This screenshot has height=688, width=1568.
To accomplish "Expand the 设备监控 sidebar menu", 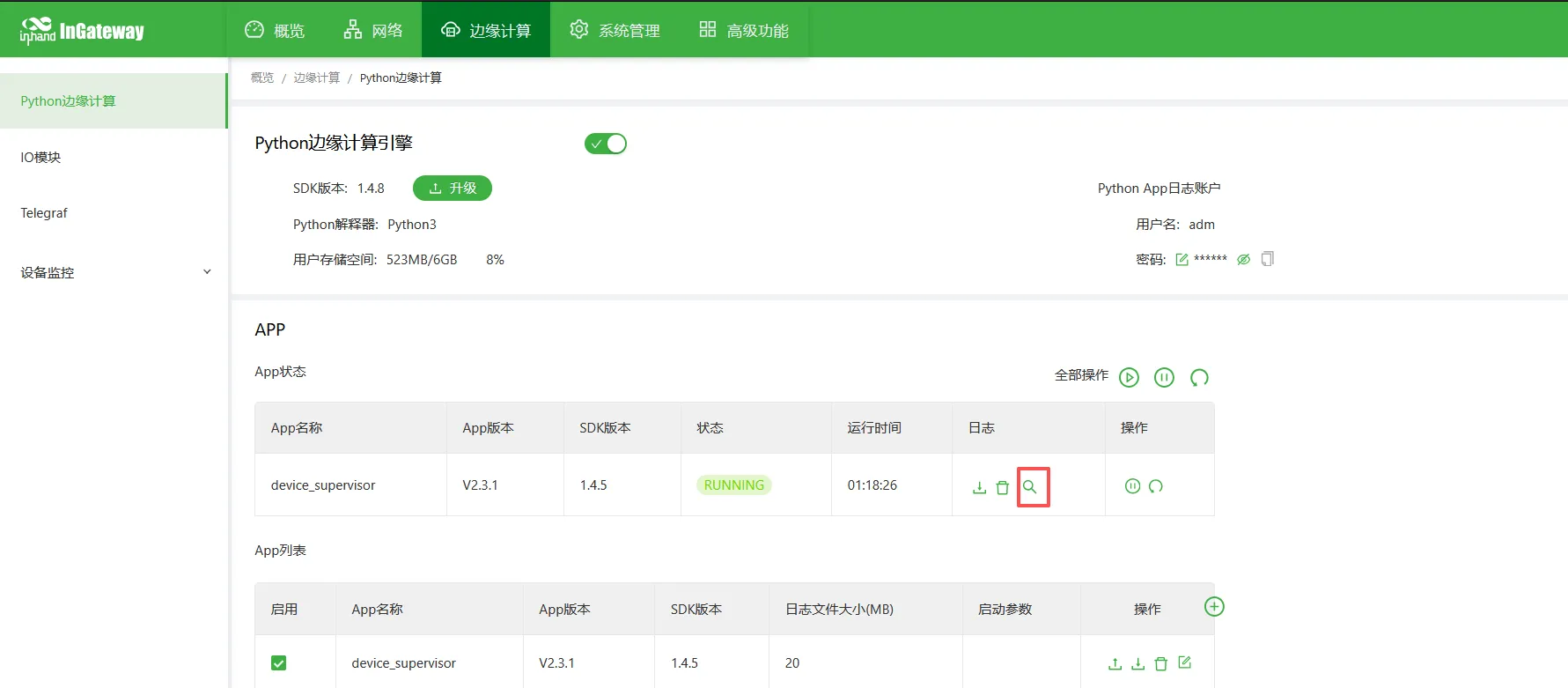I will [114, 272].
